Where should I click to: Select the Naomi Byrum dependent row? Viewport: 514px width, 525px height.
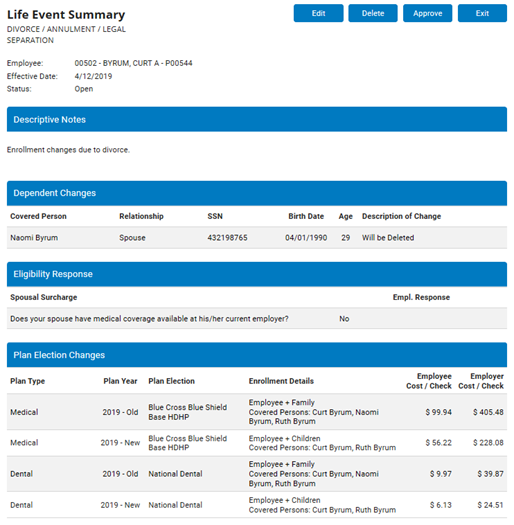tap(257, 238)
